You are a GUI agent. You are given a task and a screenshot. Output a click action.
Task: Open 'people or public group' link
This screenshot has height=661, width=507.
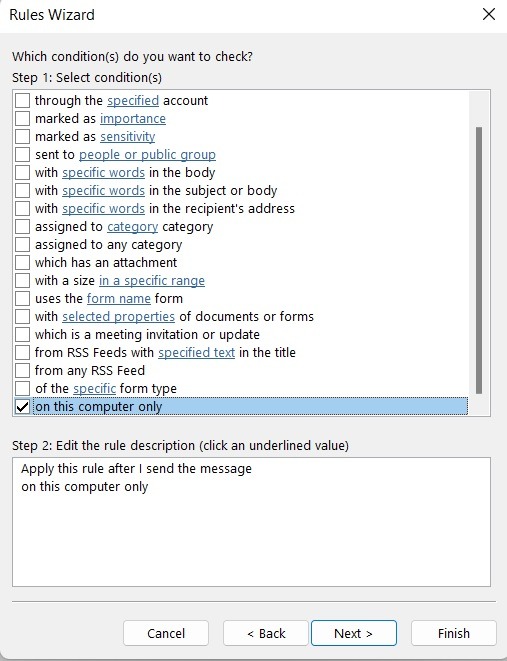click(x=148, y=155)
